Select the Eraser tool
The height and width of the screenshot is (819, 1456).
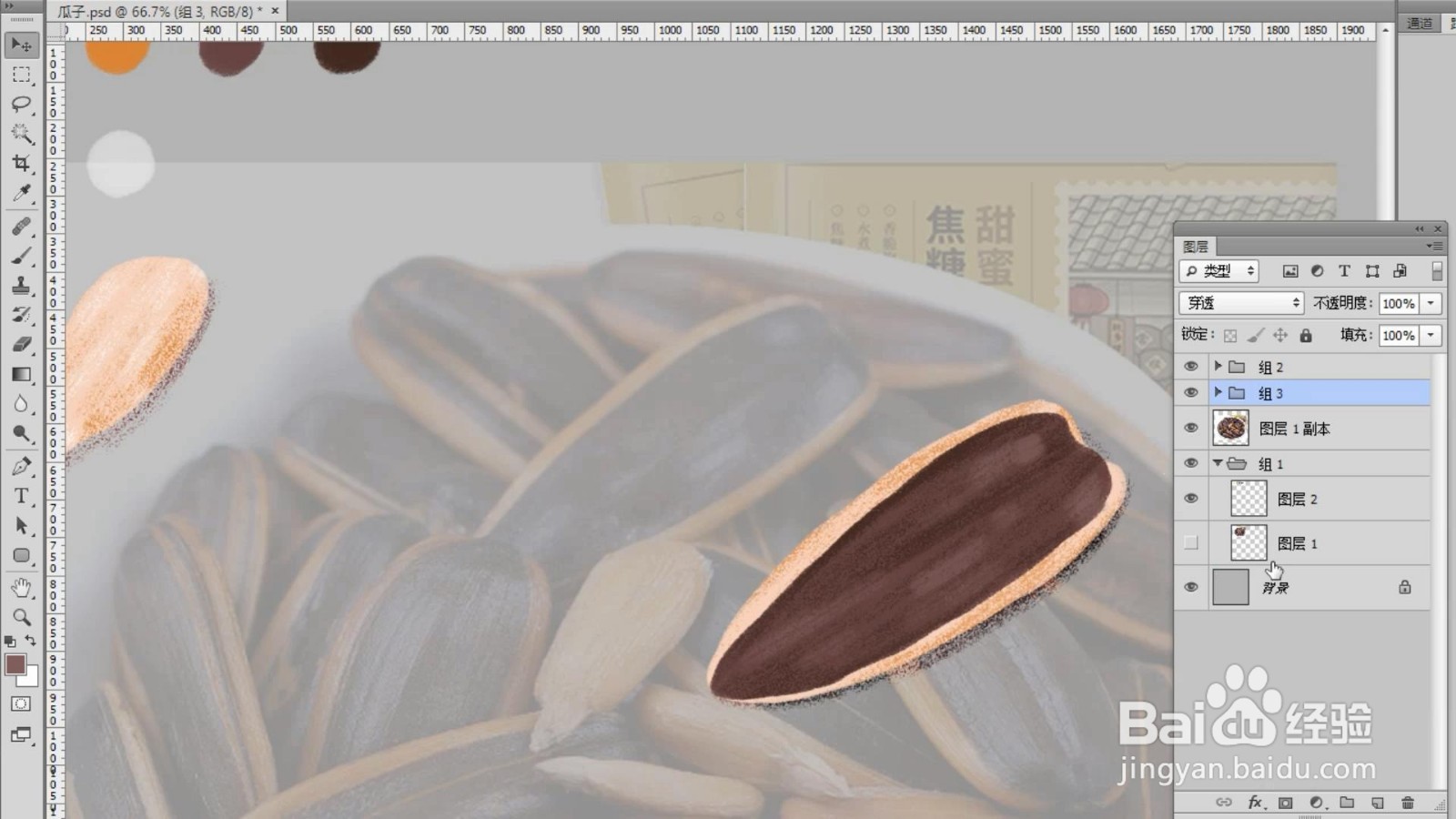(21, 345)
